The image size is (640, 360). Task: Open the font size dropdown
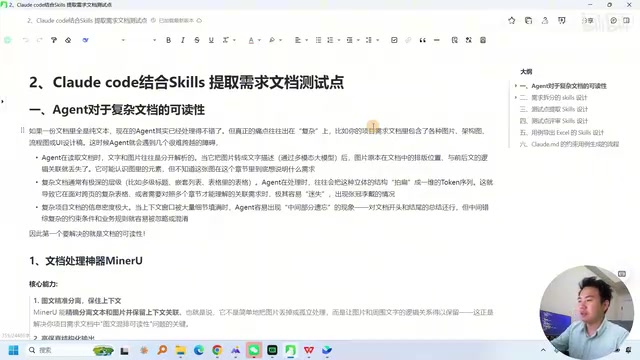coord(154,40)
